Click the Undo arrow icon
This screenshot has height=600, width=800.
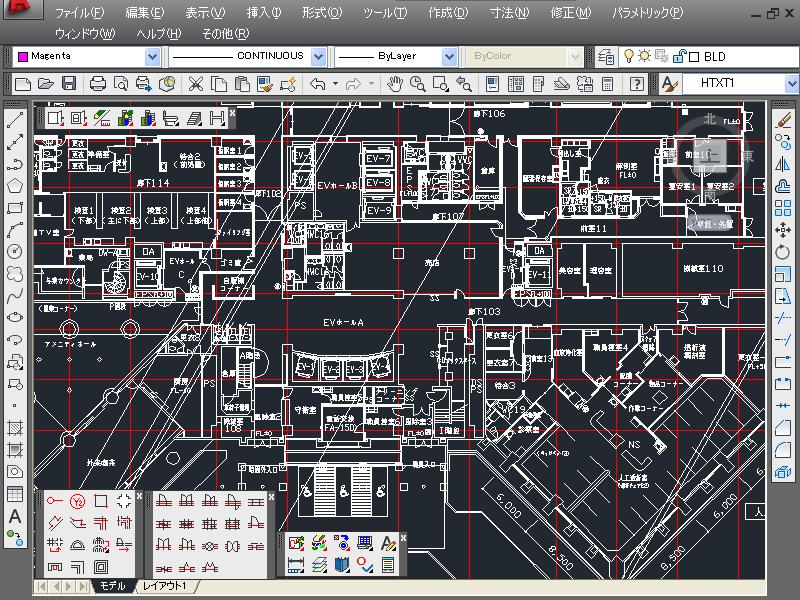point(318,85)
